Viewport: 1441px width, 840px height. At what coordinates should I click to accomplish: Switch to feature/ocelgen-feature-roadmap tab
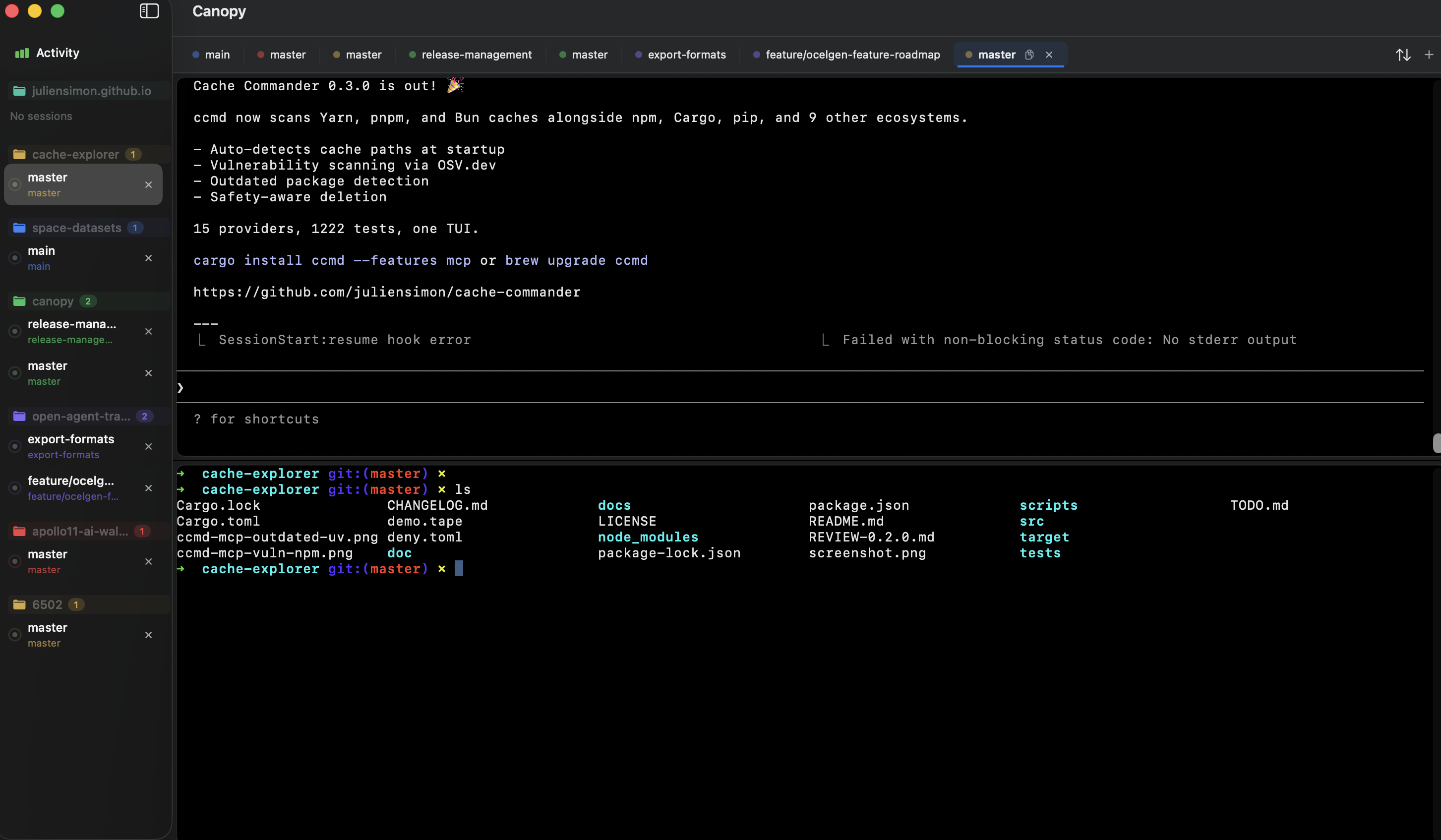click(846, 55)
